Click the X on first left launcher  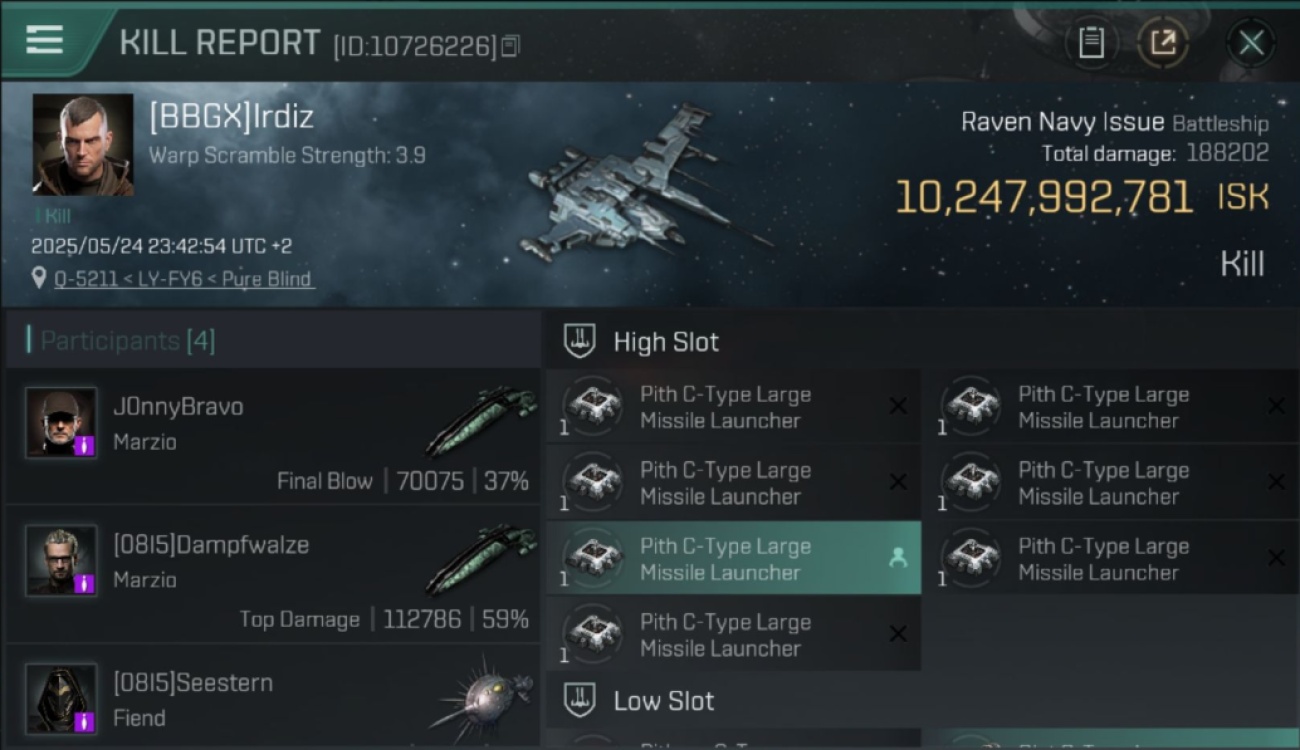(x=898, y=406)
